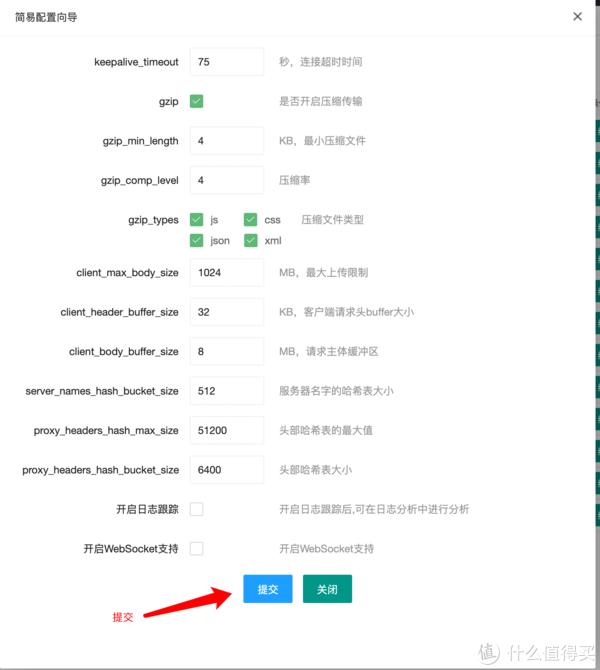Focus the gzip_min_length field

pyautogui.click(x=227, y=141)
